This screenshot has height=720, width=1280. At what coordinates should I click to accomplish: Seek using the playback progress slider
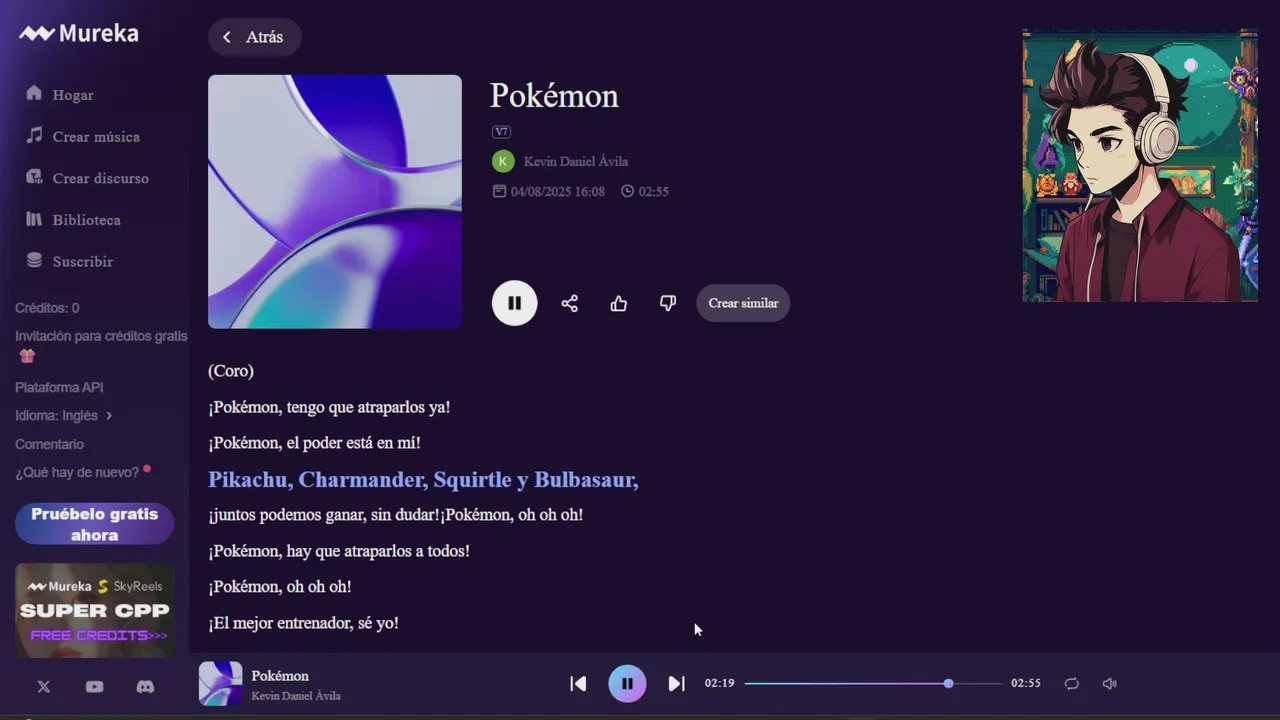point(872,684)
